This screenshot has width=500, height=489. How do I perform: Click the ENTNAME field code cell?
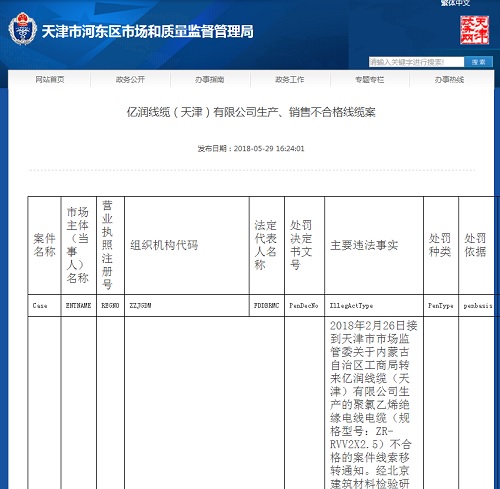pyautogui.click(x=79, y=305)
